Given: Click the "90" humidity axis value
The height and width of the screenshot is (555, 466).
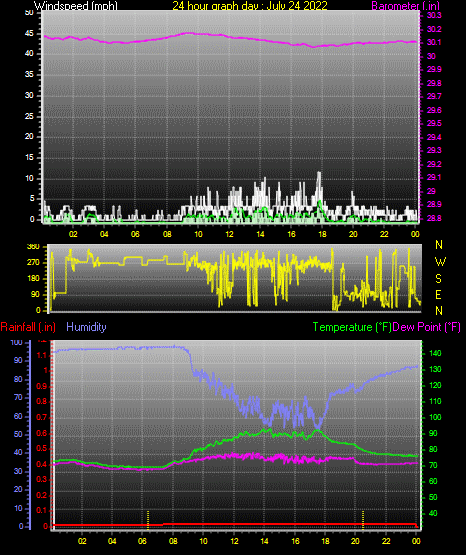Looking at the screenshot, I should pos(18,360).
